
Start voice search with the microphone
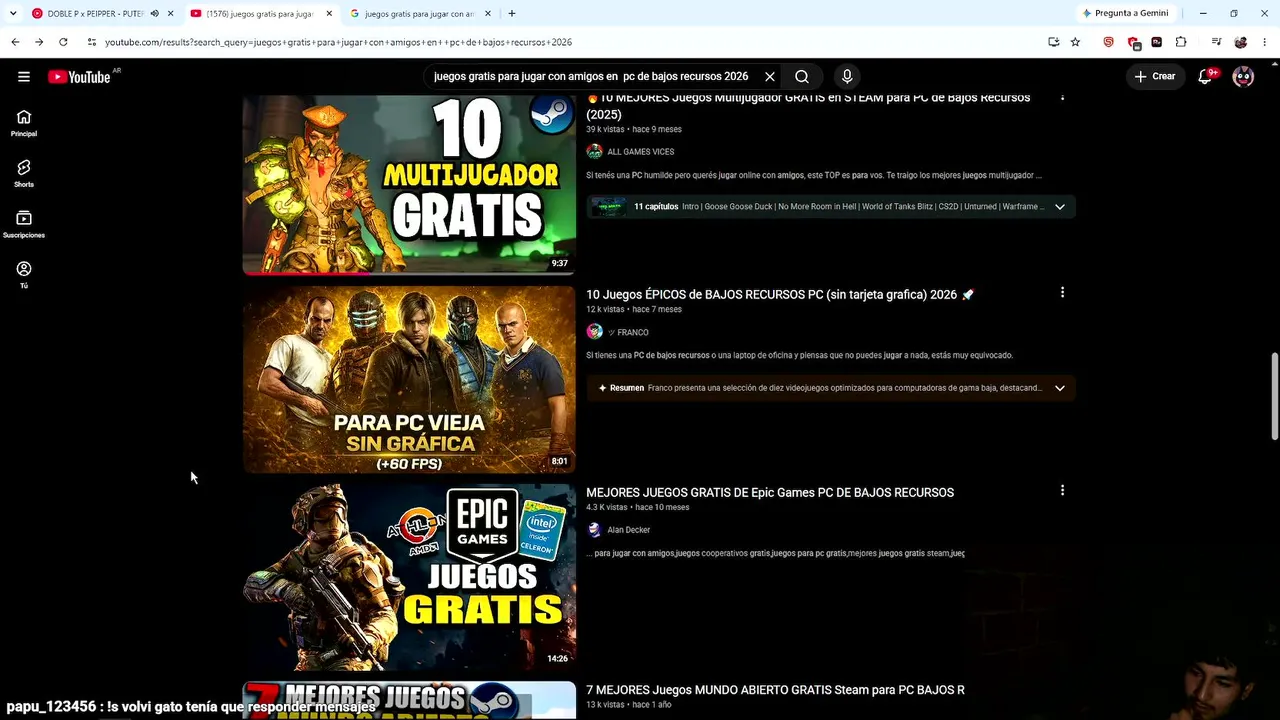point(847,77)
